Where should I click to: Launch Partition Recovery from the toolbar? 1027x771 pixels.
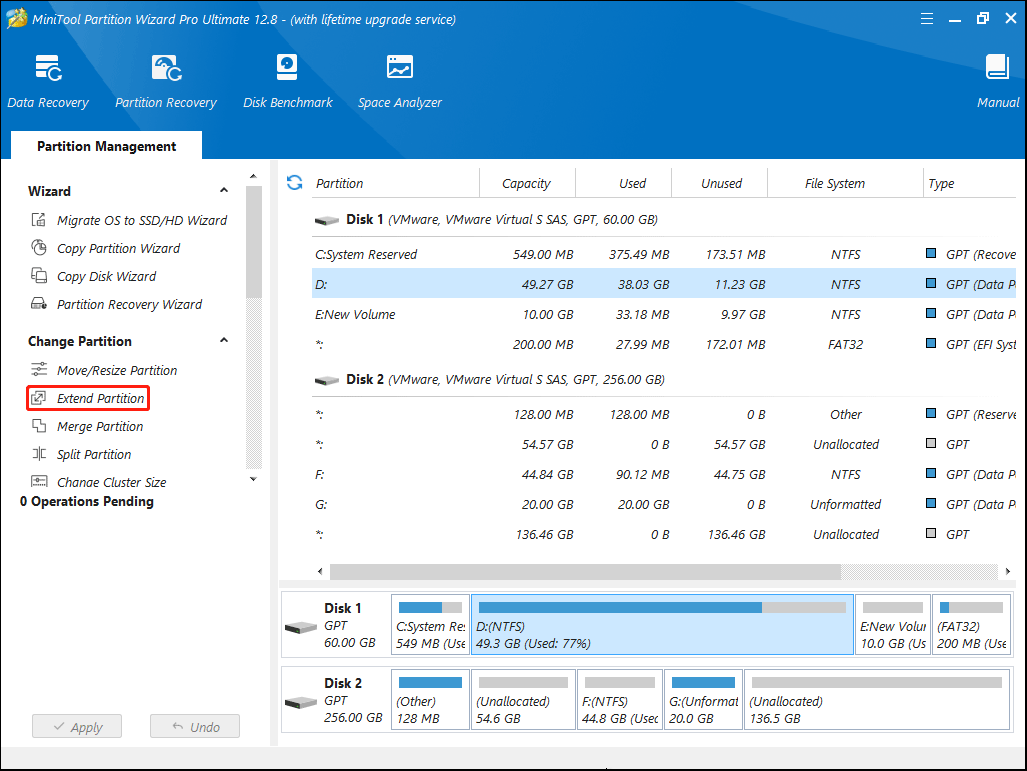pyautogui.click(x=165, y=81)
